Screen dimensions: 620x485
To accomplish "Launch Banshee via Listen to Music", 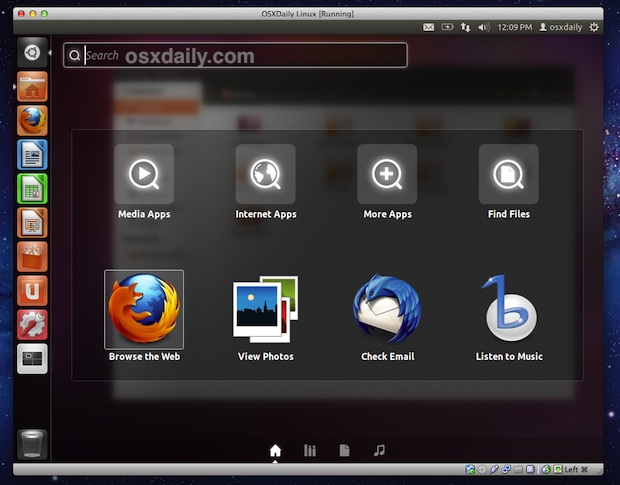I will click(509, 310).
